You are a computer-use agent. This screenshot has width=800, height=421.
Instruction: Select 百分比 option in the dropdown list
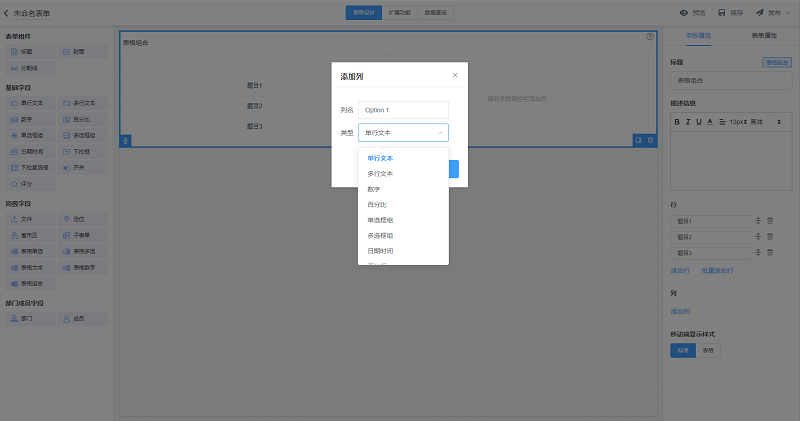[x=376, y=204]
